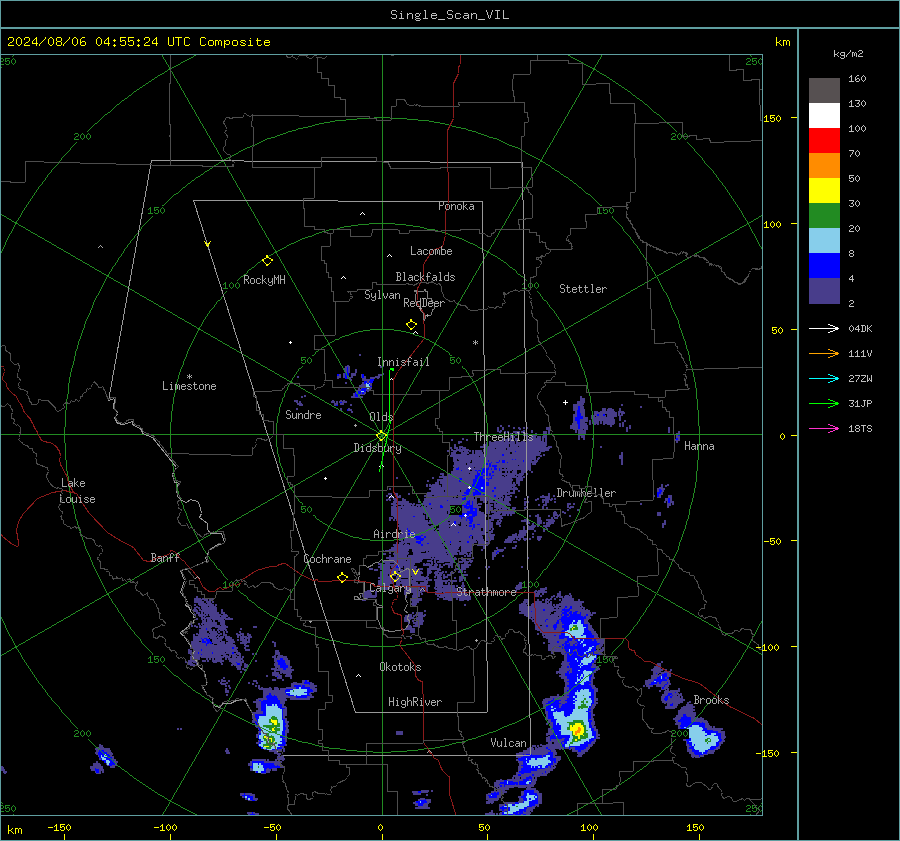Click the light blue storm cell below Brooks

(703, 738)
